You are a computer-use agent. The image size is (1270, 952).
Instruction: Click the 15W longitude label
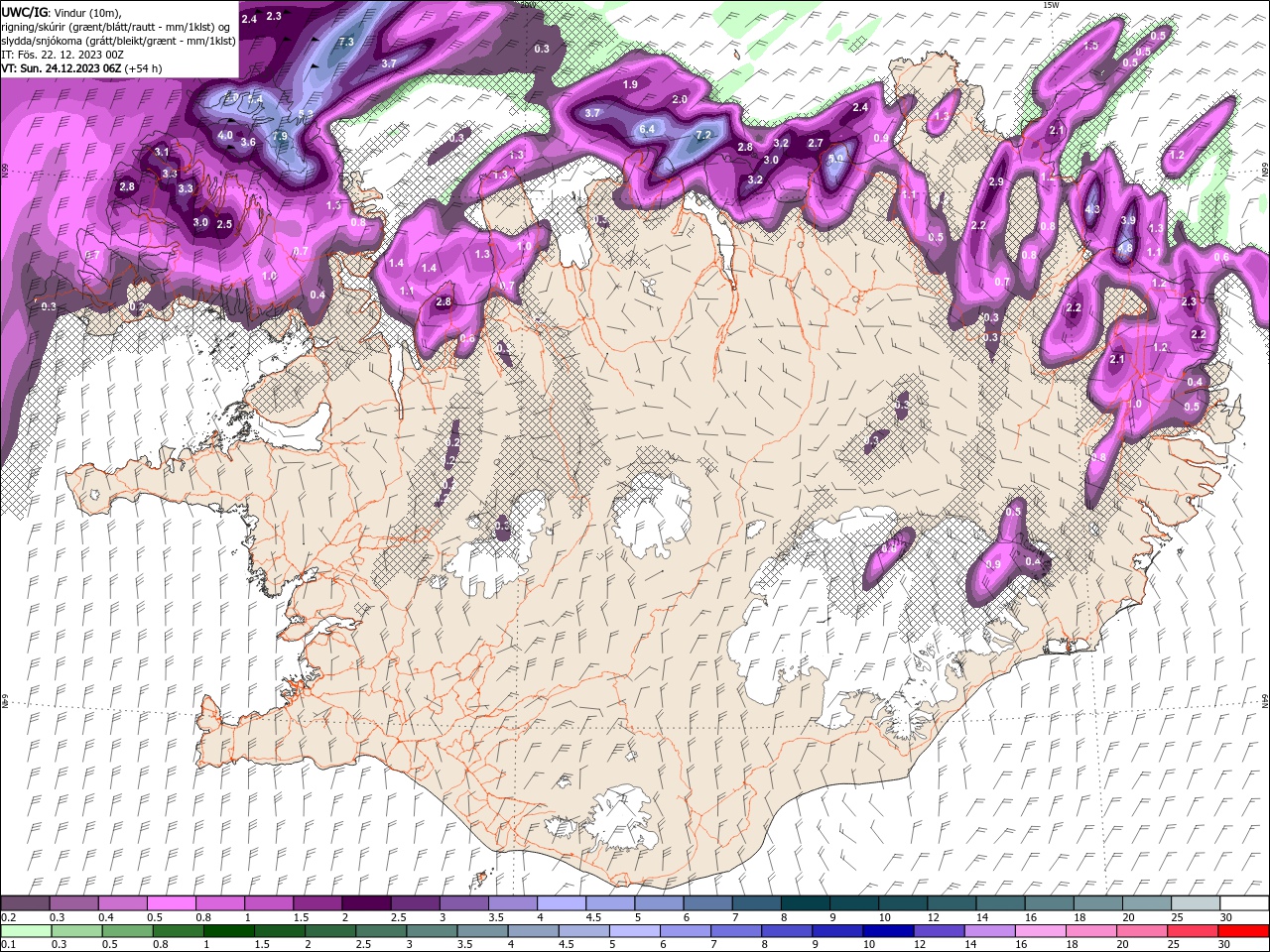(x=1051, y=5)
